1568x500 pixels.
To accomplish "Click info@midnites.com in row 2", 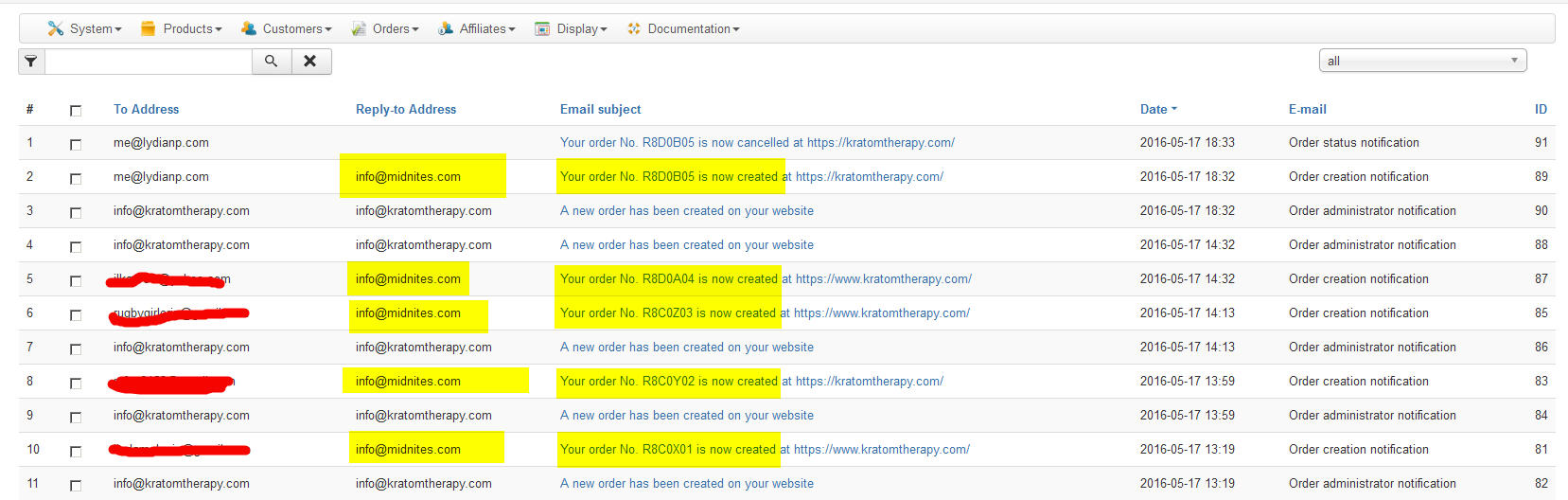I will coord(408,176).
